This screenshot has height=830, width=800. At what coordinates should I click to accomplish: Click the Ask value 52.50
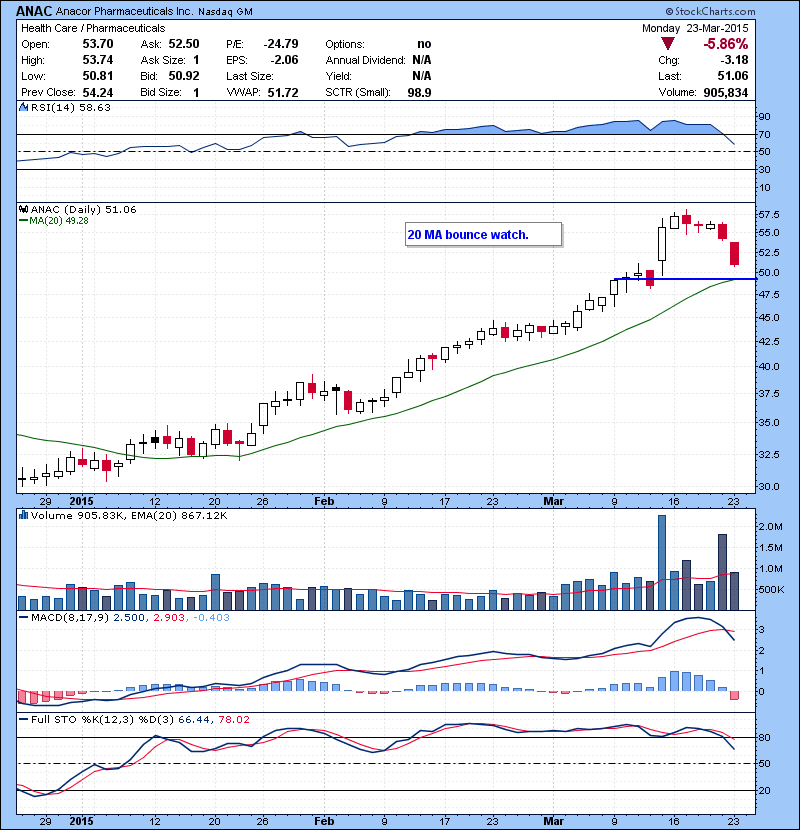(184, 44)
